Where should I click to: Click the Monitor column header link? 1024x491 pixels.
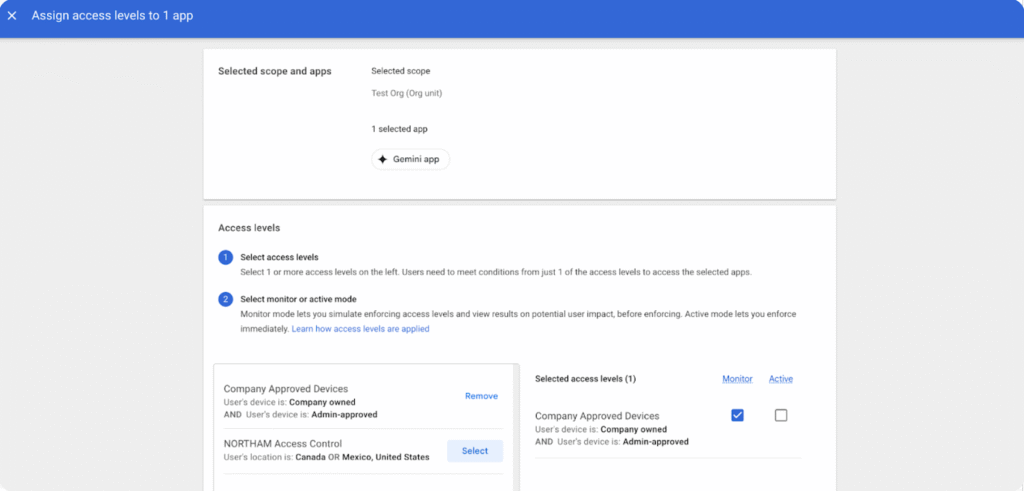[x=737, y=379]
